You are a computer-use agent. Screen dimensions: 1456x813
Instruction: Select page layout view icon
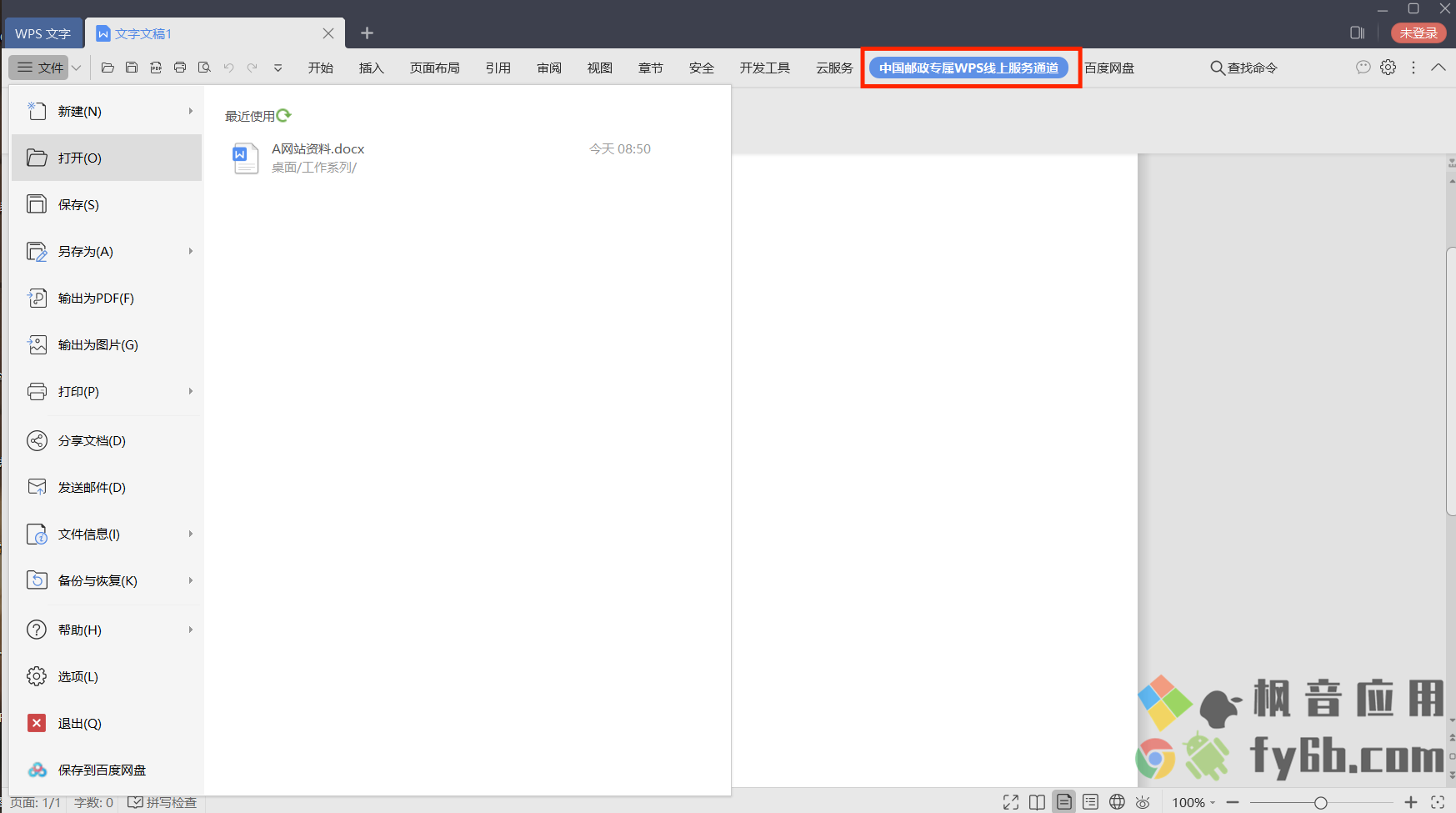point(1064,802)
